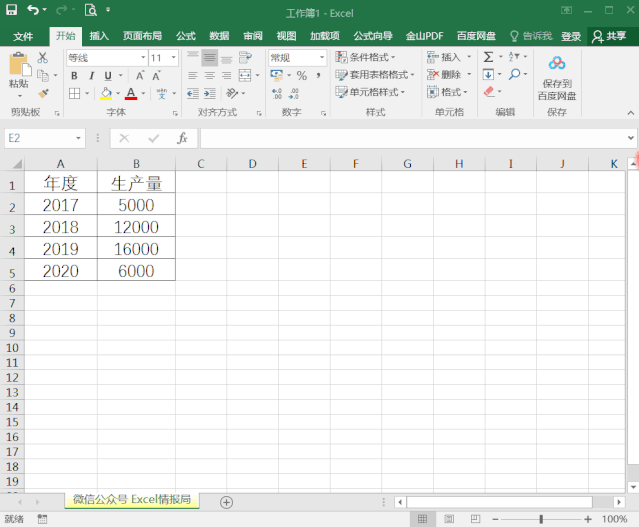Toggle Underline formatting

click(108, 76)
